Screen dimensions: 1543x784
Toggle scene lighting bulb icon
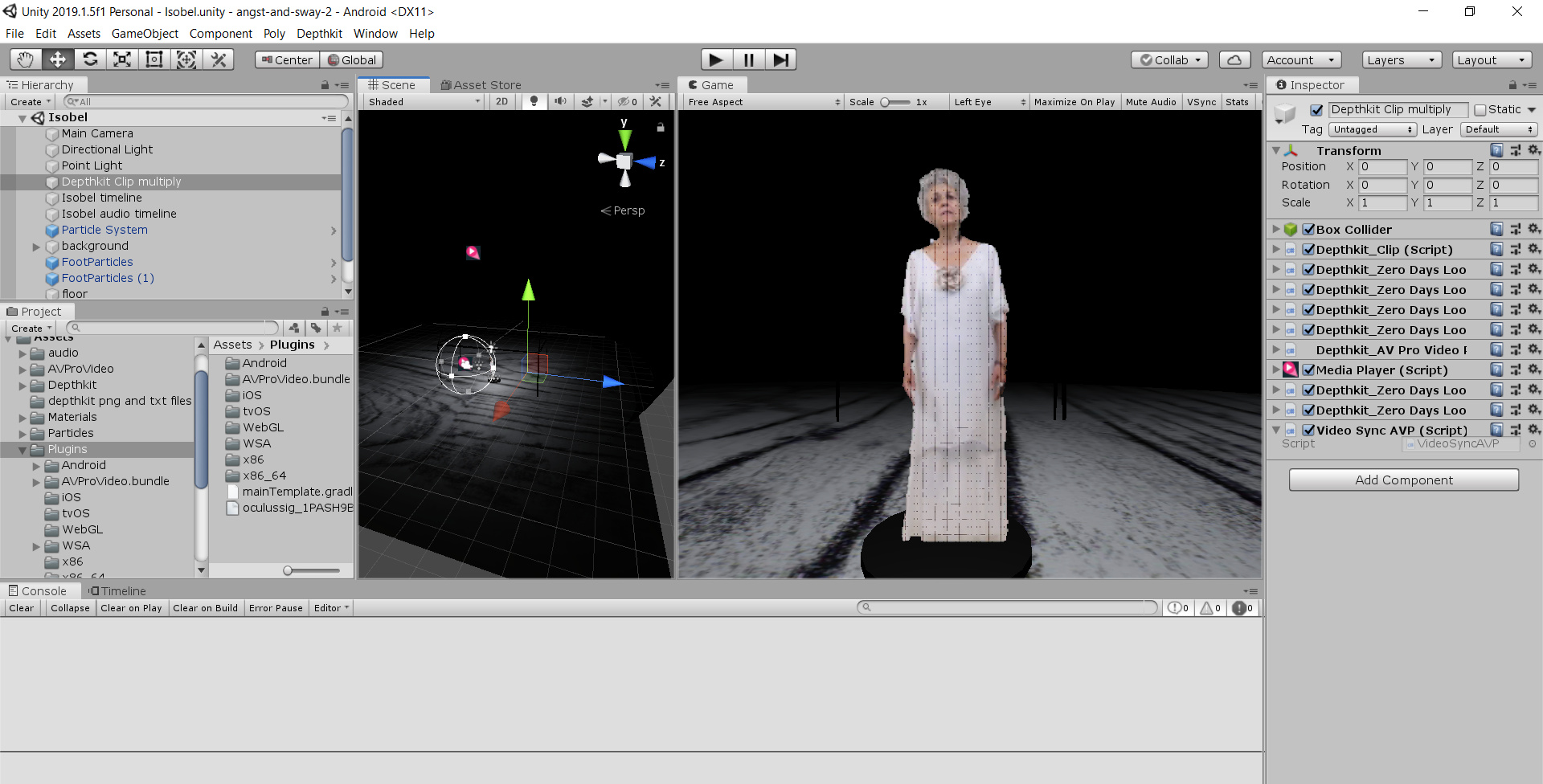(534, 102)
